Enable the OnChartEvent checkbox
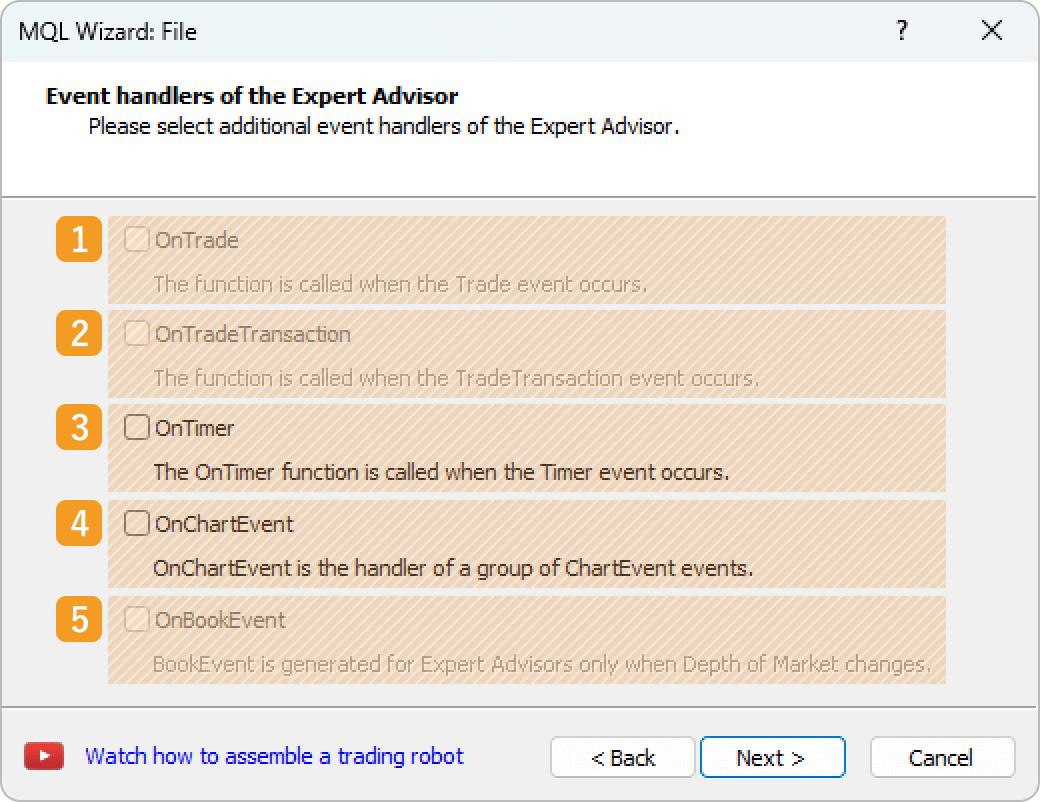The image size is (1040, 802). click(x=136, y=524)
